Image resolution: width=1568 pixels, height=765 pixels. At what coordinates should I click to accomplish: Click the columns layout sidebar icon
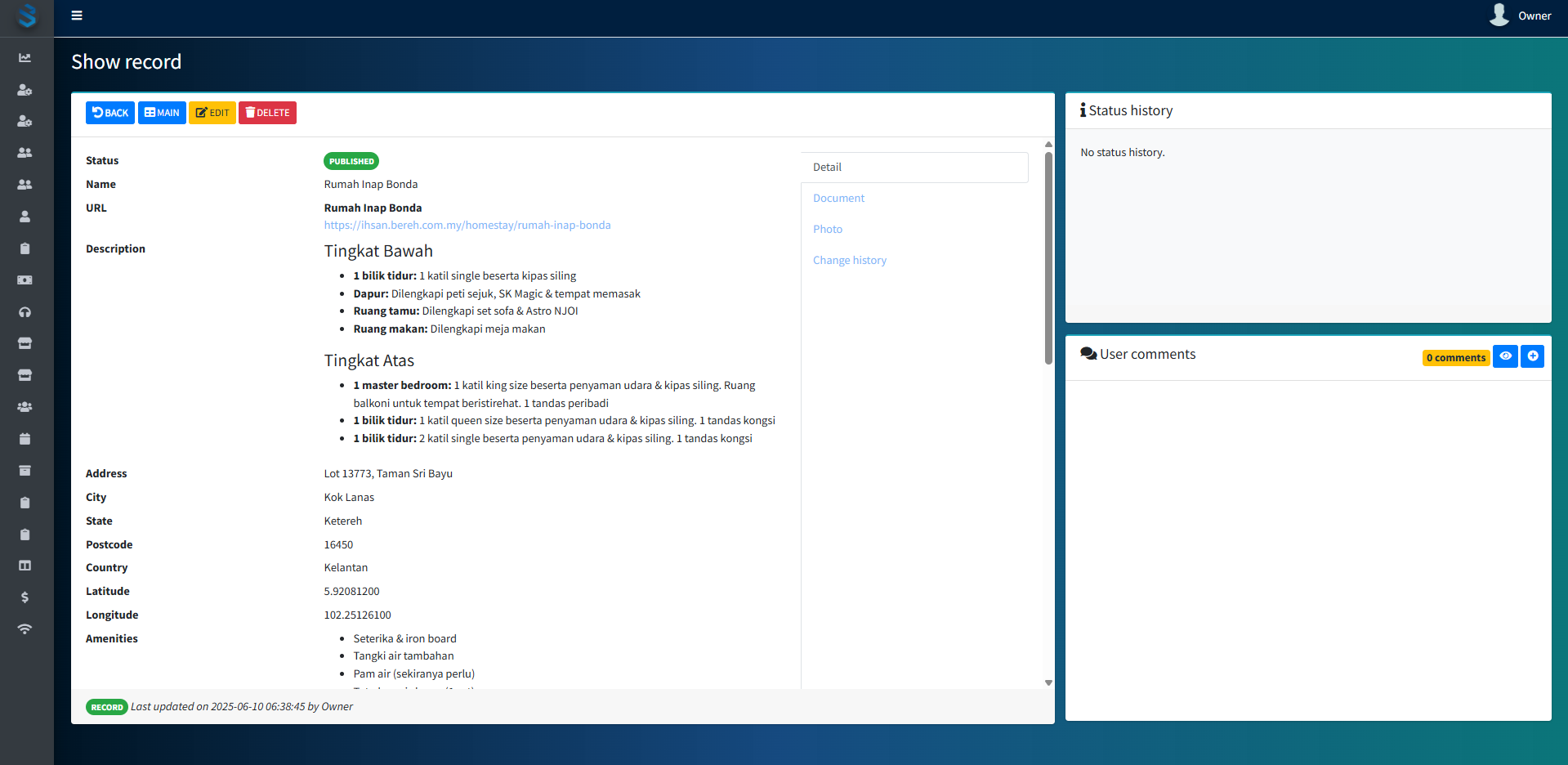pyautogui.click(x=25, y=566)
